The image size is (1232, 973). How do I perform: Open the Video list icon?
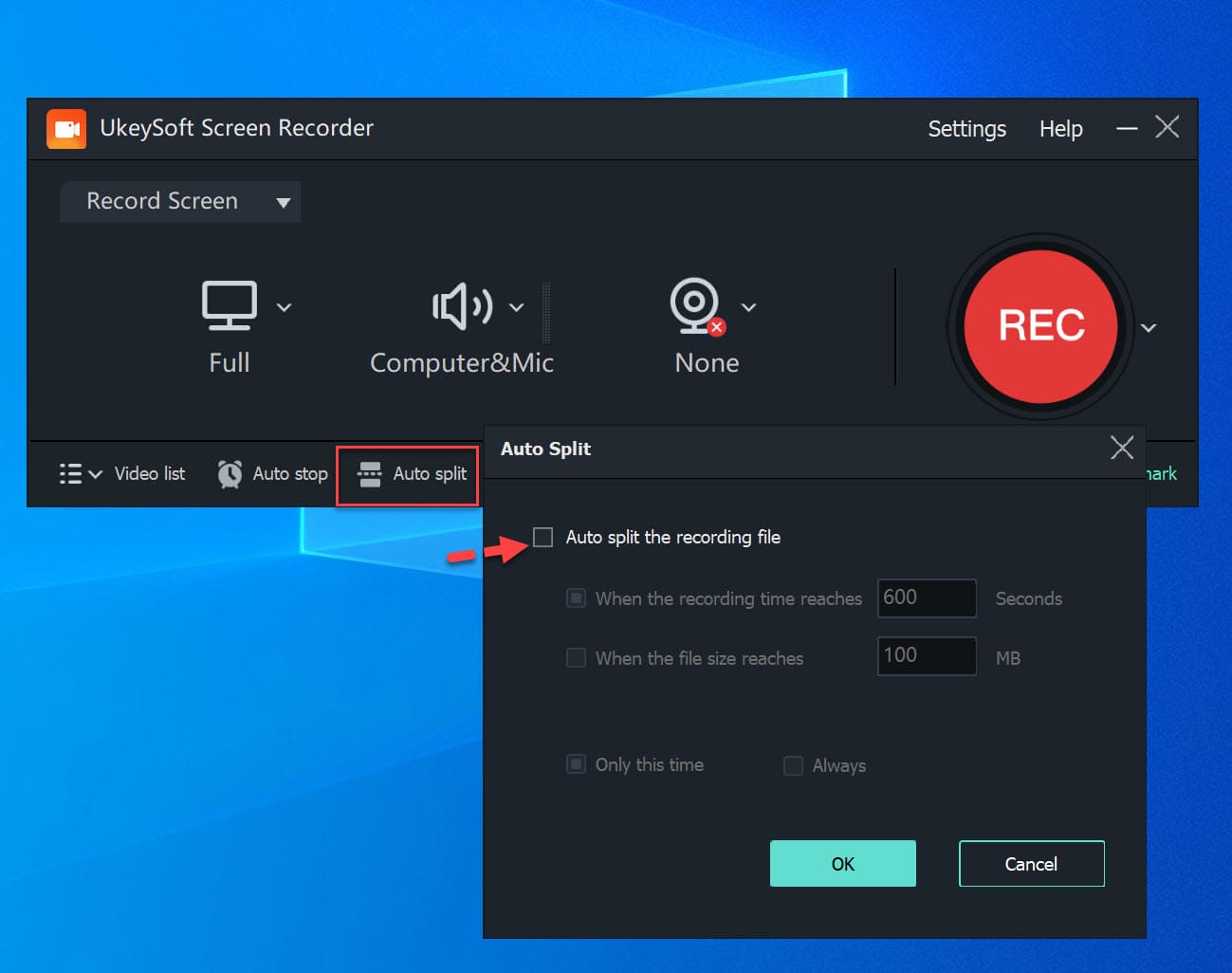[x=70, y=473]
